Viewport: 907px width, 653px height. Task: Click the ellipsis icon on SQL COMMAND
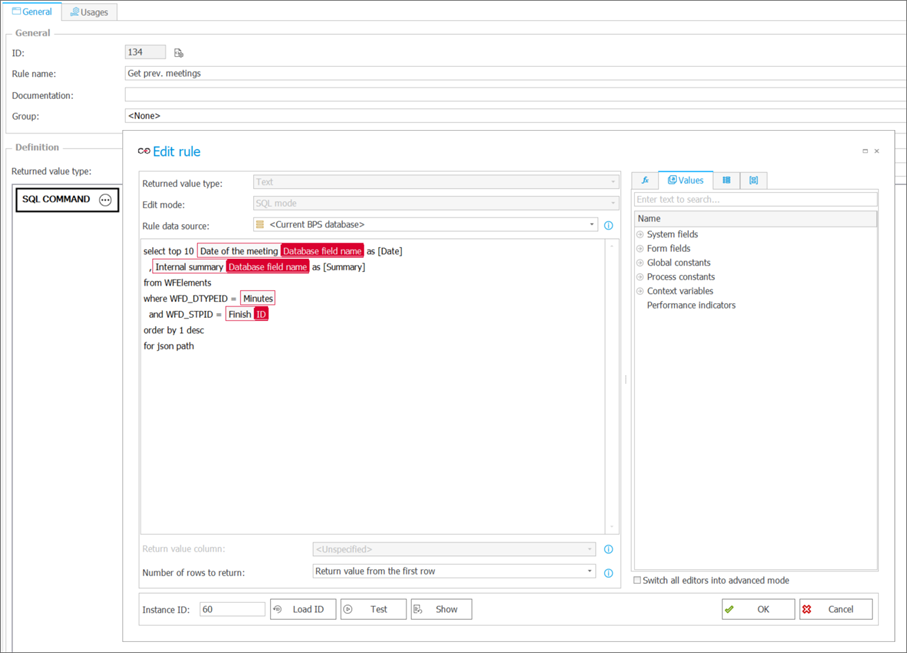[105, 200]
